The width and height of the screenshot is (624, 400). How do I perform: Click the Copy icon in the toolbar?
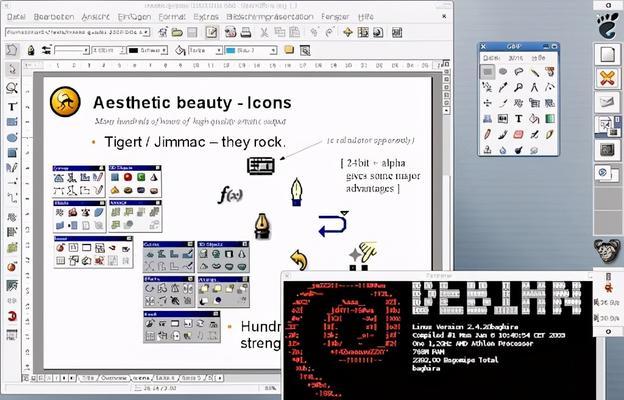280,33
